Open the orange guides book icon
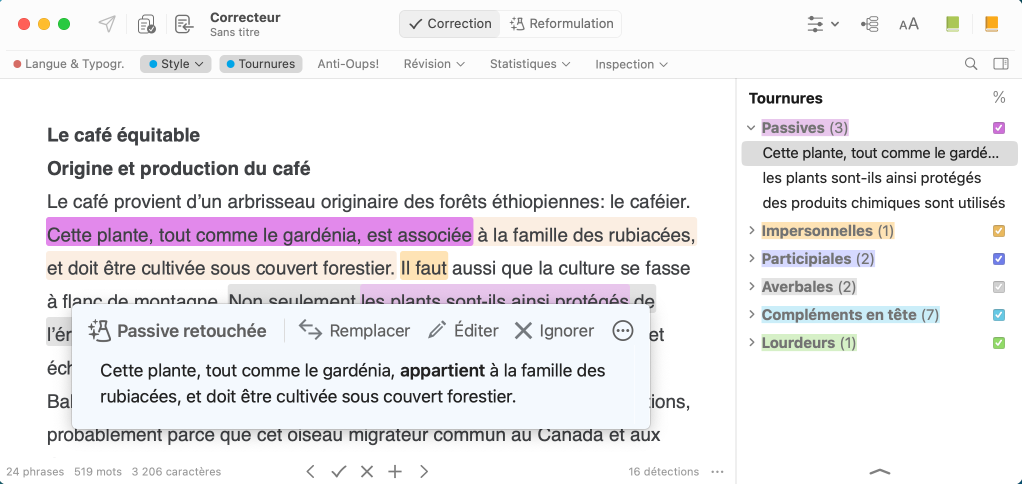The height and width of the screenshot is (484, 1022). [x=991, y=24]
